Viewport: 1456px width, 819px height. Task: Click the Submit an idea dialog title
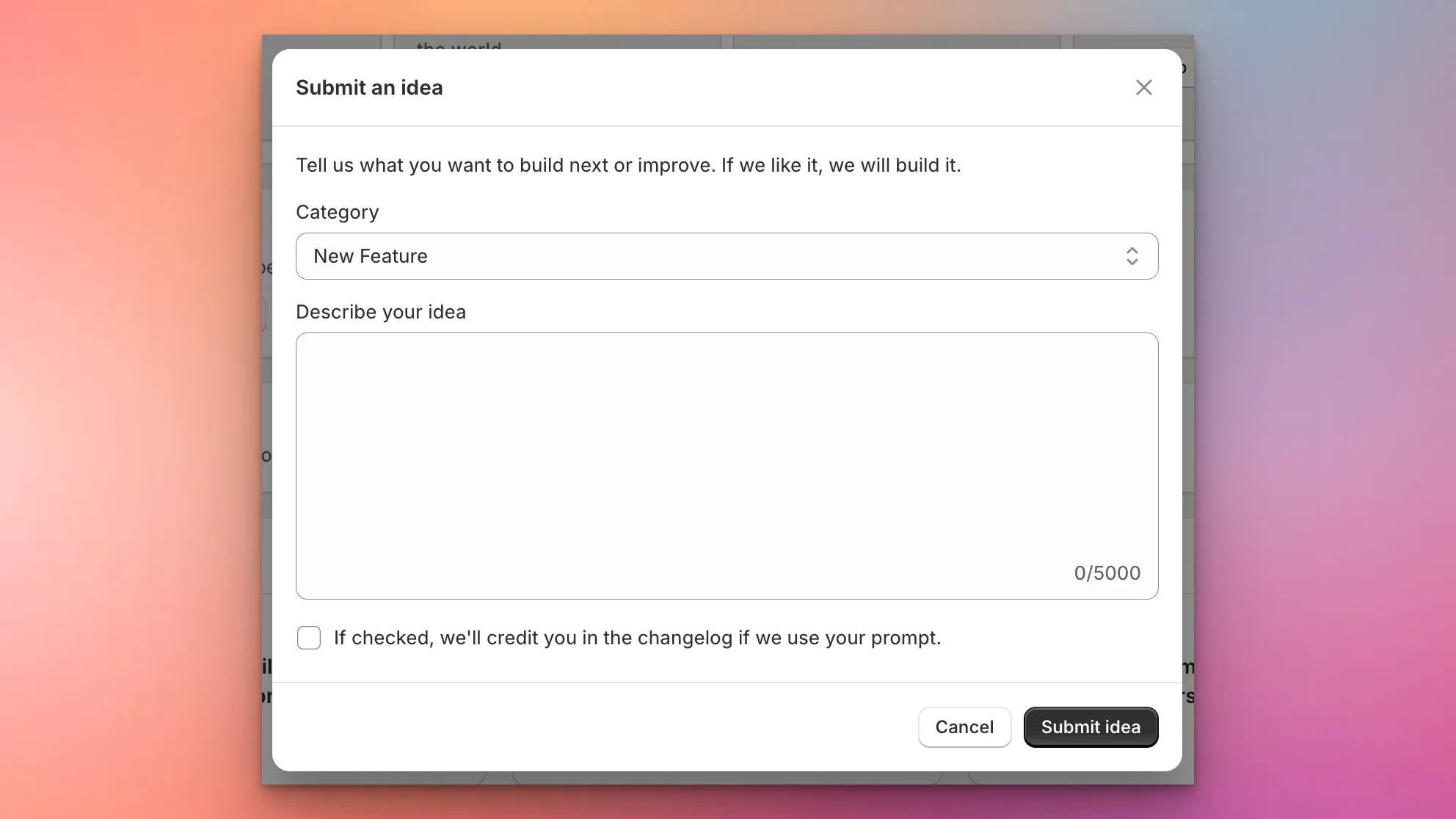point(369,87)
